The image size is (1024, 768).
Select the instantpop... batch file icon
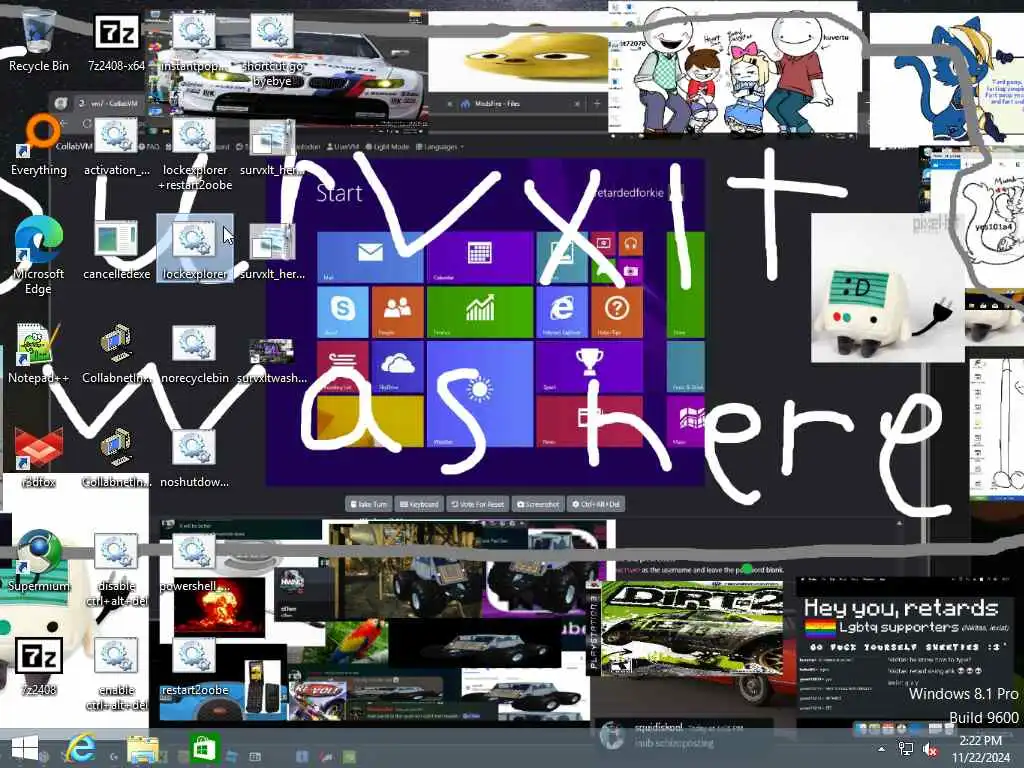pos(194,40)
